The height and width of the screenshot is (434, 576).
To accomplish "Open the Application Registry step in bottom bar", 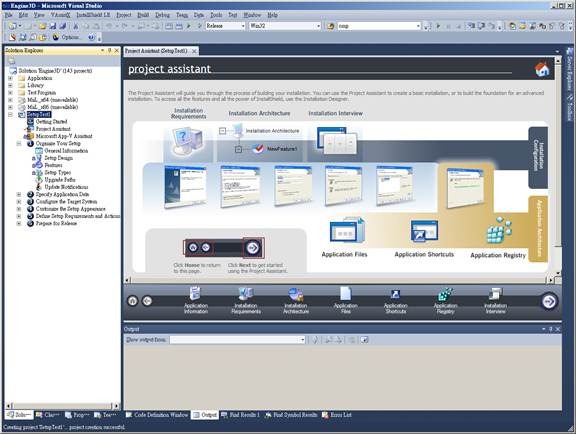I will click(446, 300).
